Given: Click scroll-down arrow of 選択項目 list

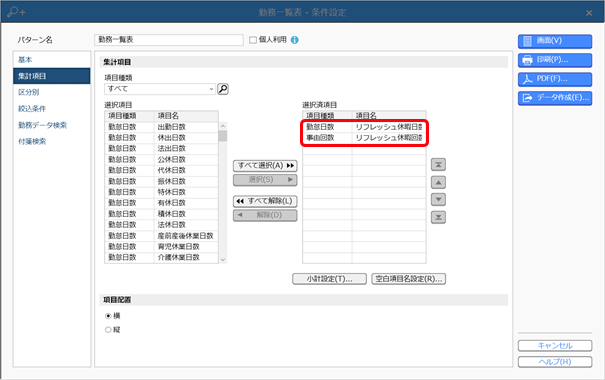Looking at the screenshot, I should click(x=223, y=260).
